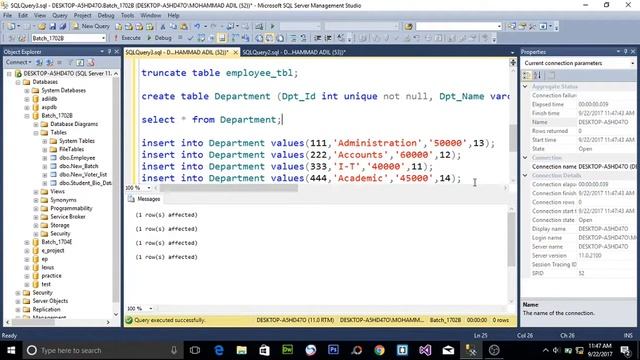The height and width of the screenshot is (360, 640).
Task: Click the Cut scissors icon in toolbar
Action: tap(162, 26)
